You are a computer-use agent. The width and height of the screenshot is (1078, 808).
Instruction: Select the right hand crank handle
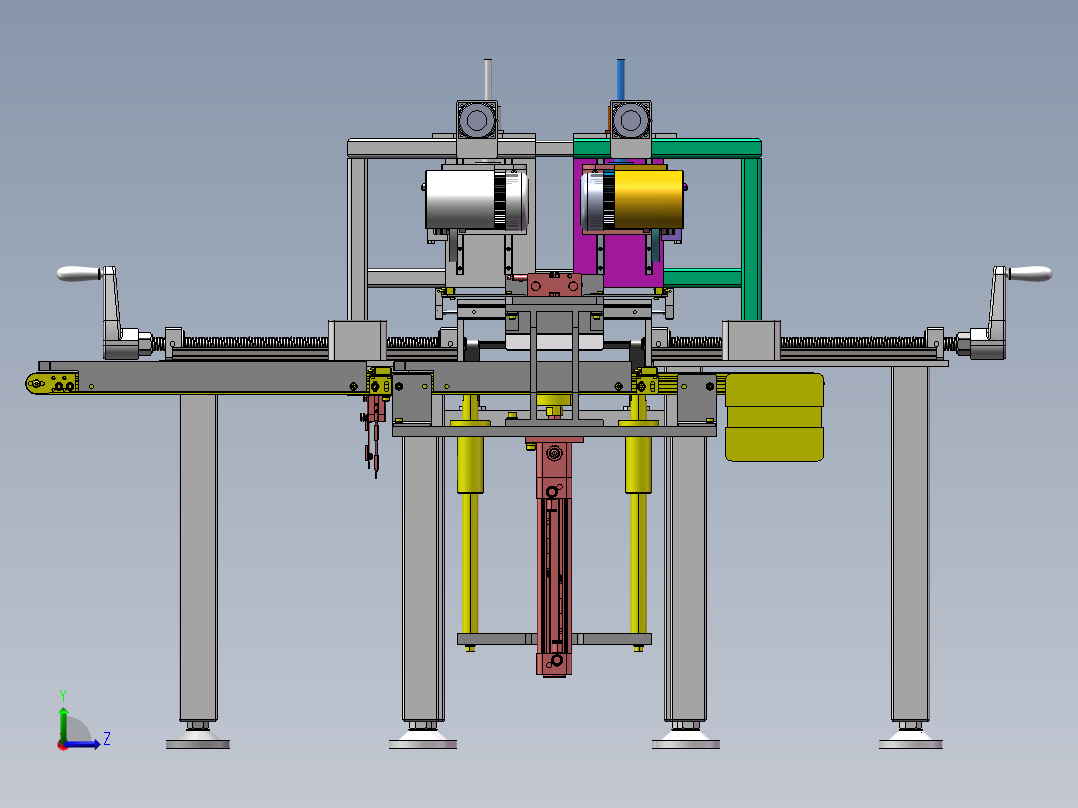coord(1029,274)
